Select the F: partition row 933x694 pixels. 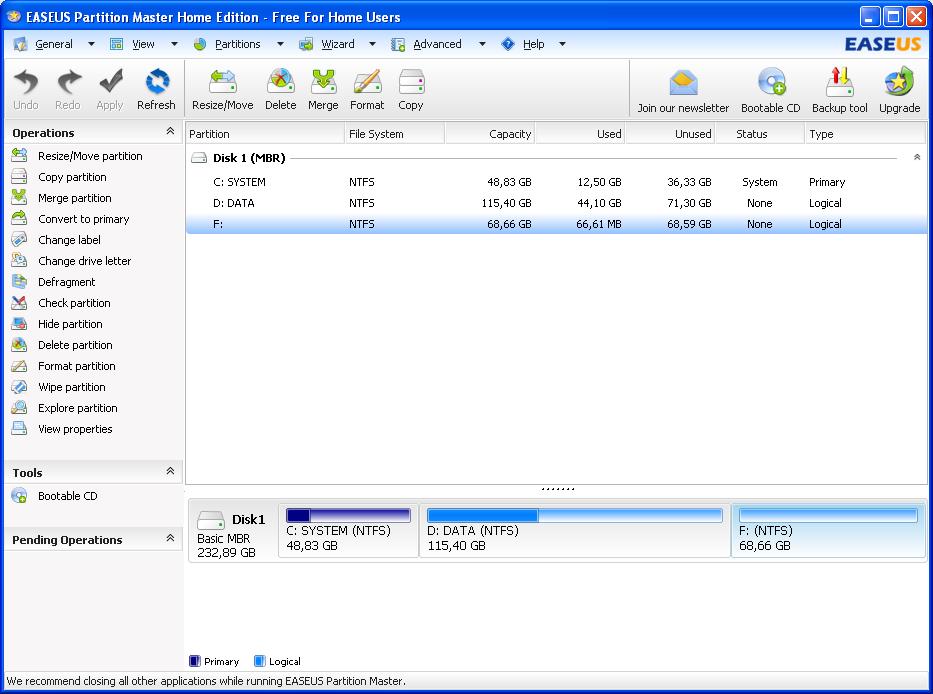[556, 224]
